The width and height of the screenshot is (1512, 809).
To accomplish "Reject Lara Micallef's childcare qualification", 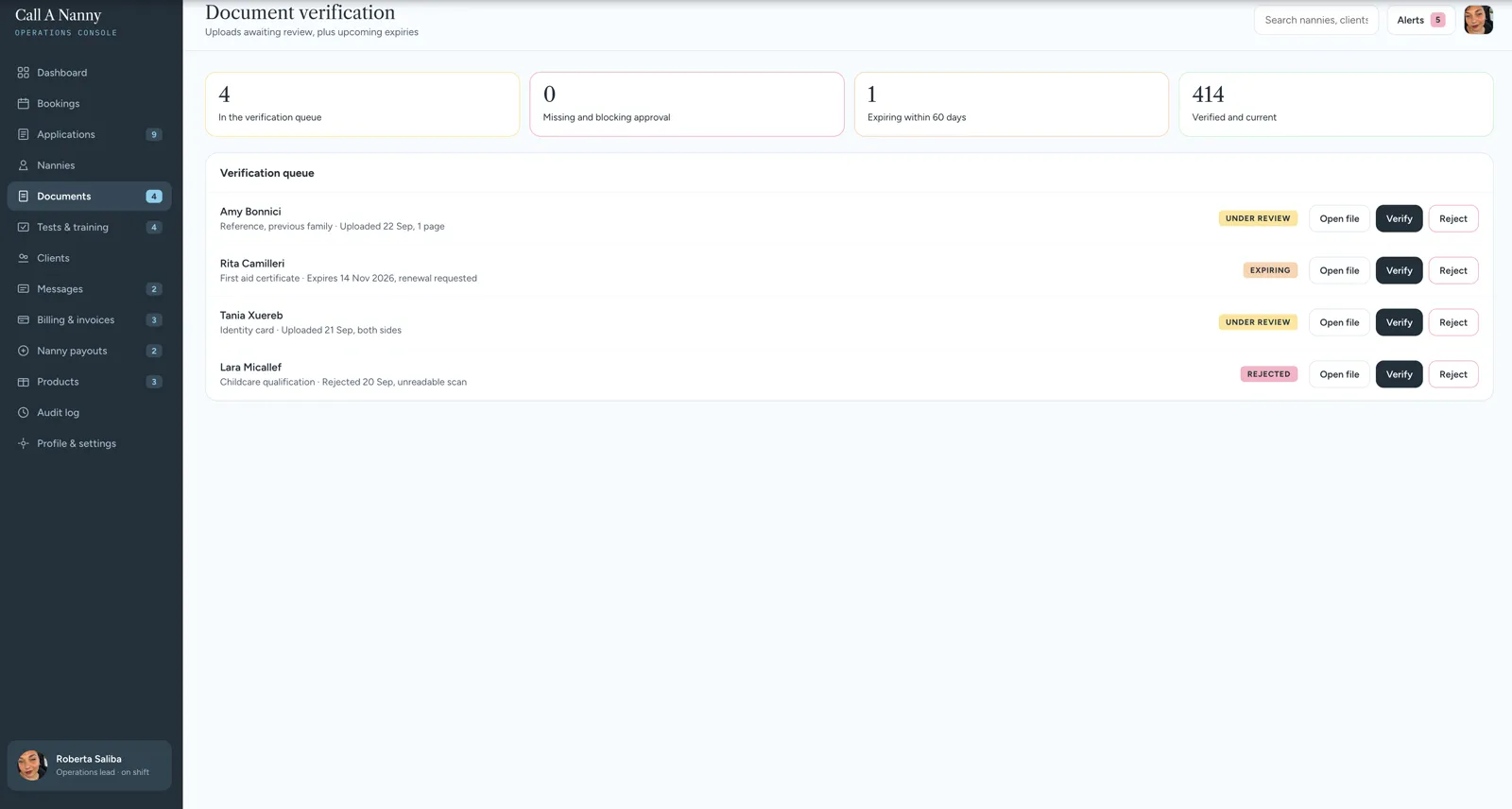I will tap(1452, 374).
